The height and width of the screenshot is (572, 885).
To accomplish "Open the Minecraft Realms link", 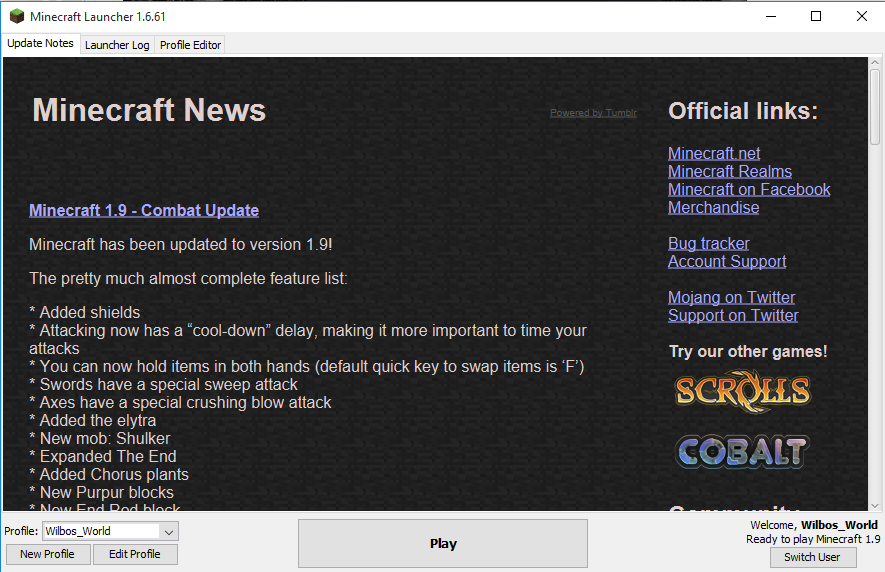I will [x=730, y=172].
